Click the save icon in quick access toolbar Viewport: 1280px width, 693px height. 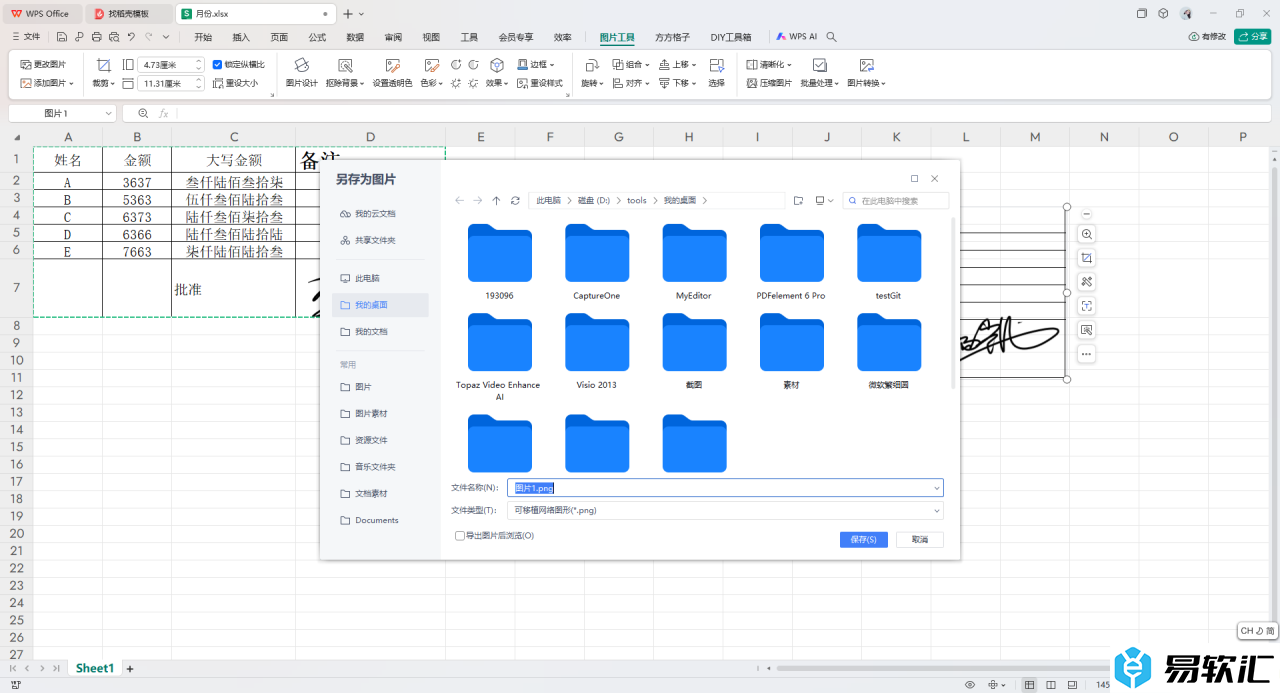coord(62,37)
